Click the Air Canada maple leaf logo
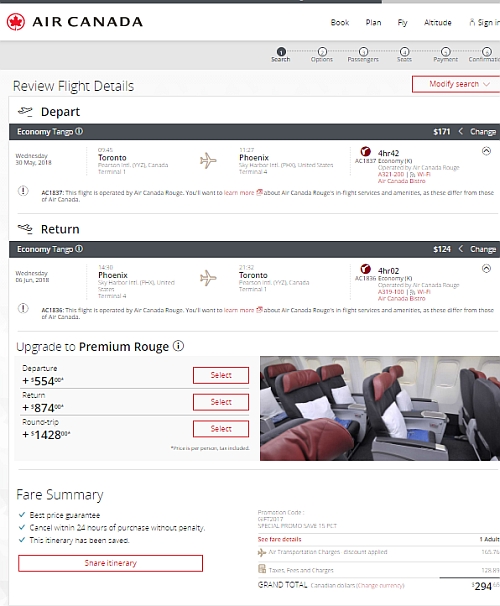 point(15,22)
